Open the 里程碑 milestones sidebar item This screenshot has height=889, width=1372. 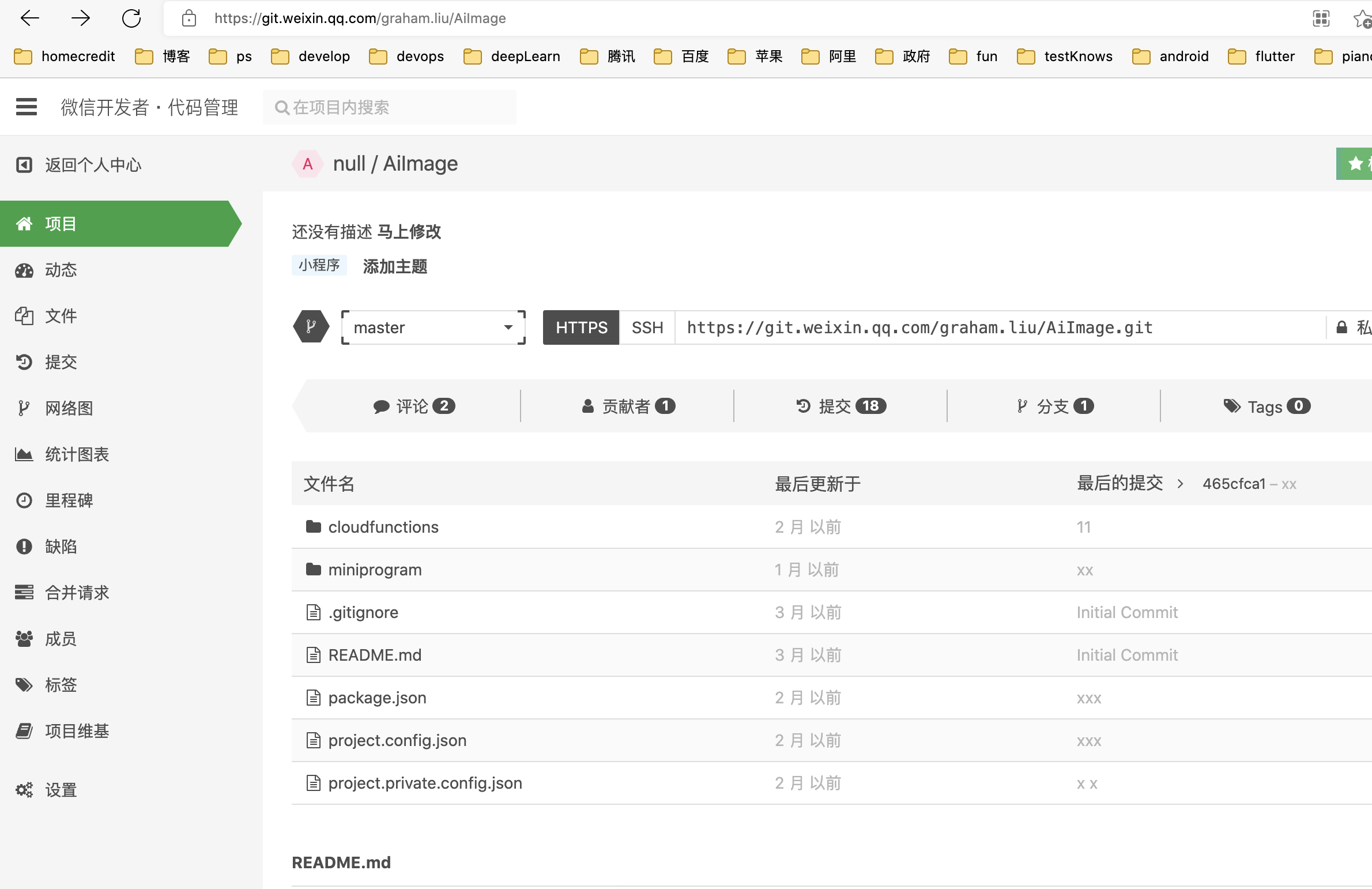(69, 500)
